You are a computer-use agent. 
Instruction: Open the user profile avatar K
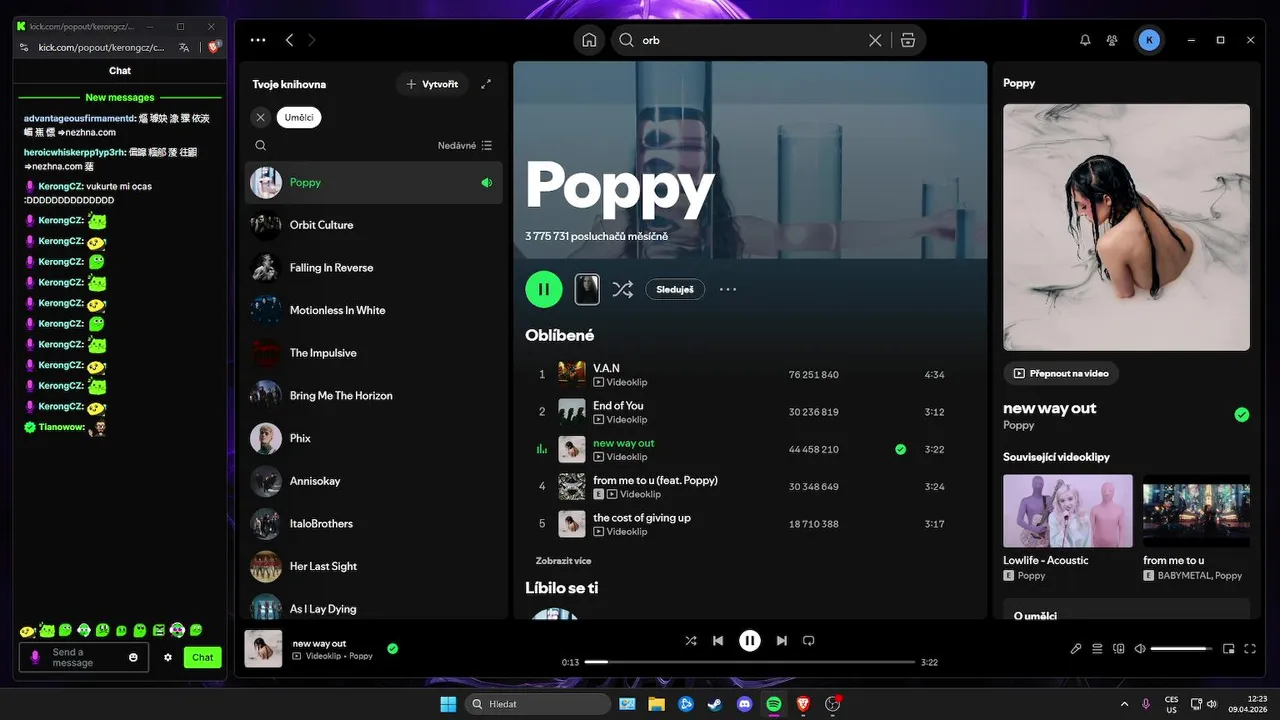click(1149, 40)
